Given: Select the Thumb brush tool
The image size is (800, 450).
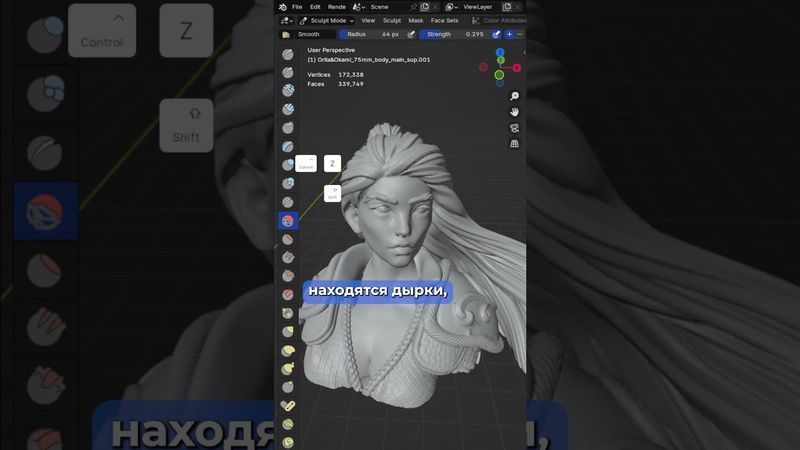Looking at the screenshot, I should pyautogui.click(x=288, y=387).
